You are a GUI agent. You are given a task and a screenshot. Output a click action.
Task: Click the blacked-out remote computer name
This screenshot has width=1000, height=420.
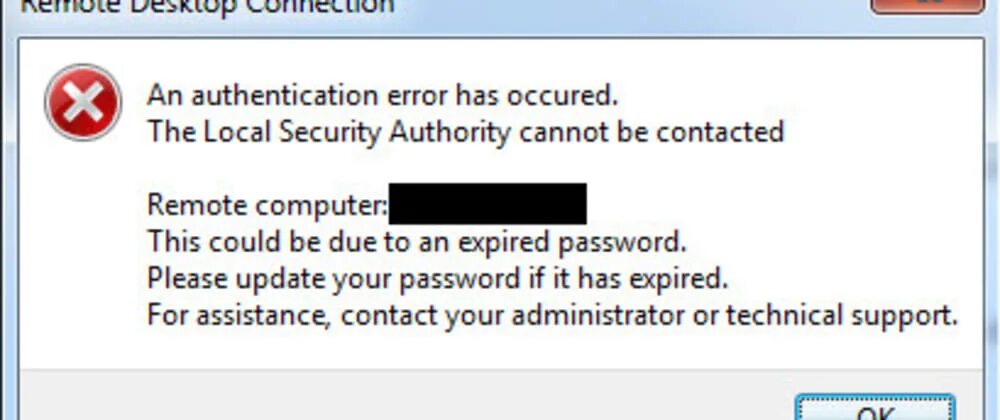click(x=487, y=204)
